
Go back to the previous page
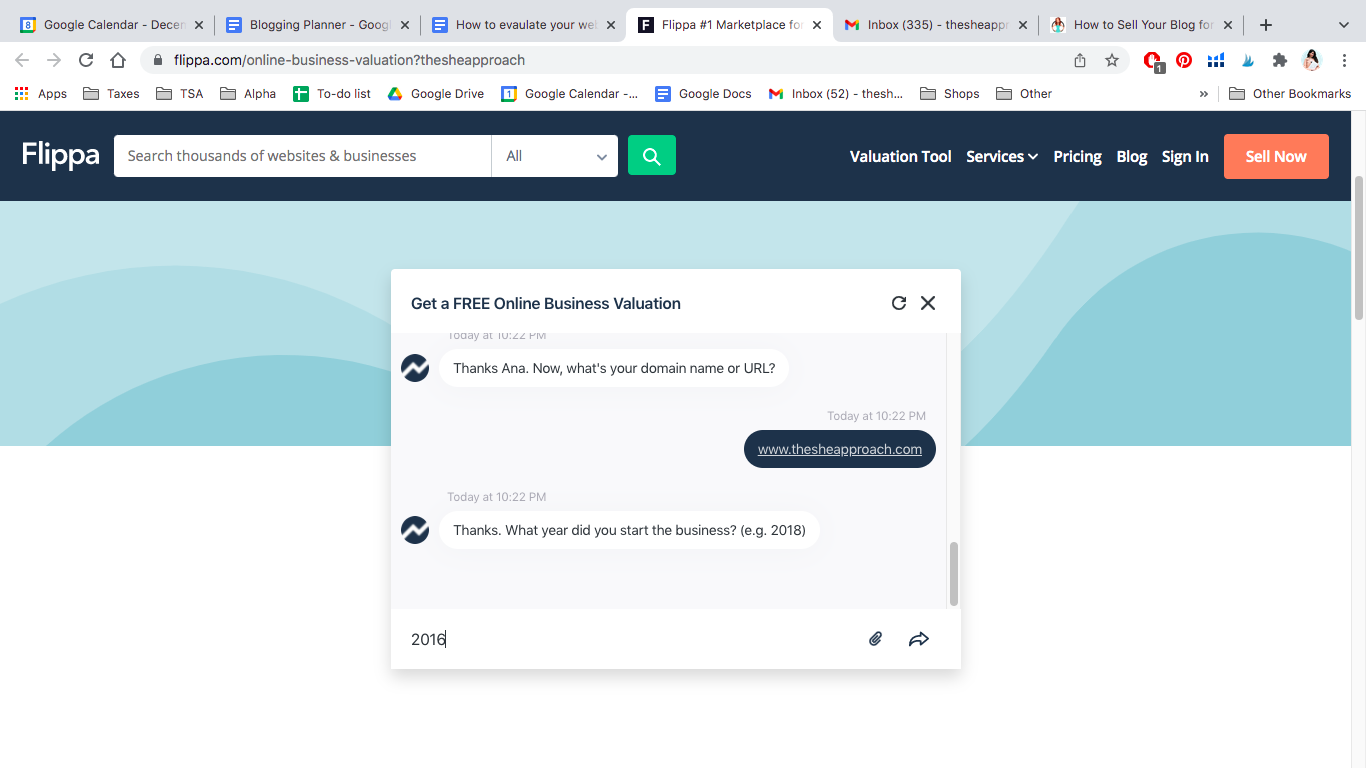tap(22, 60)
